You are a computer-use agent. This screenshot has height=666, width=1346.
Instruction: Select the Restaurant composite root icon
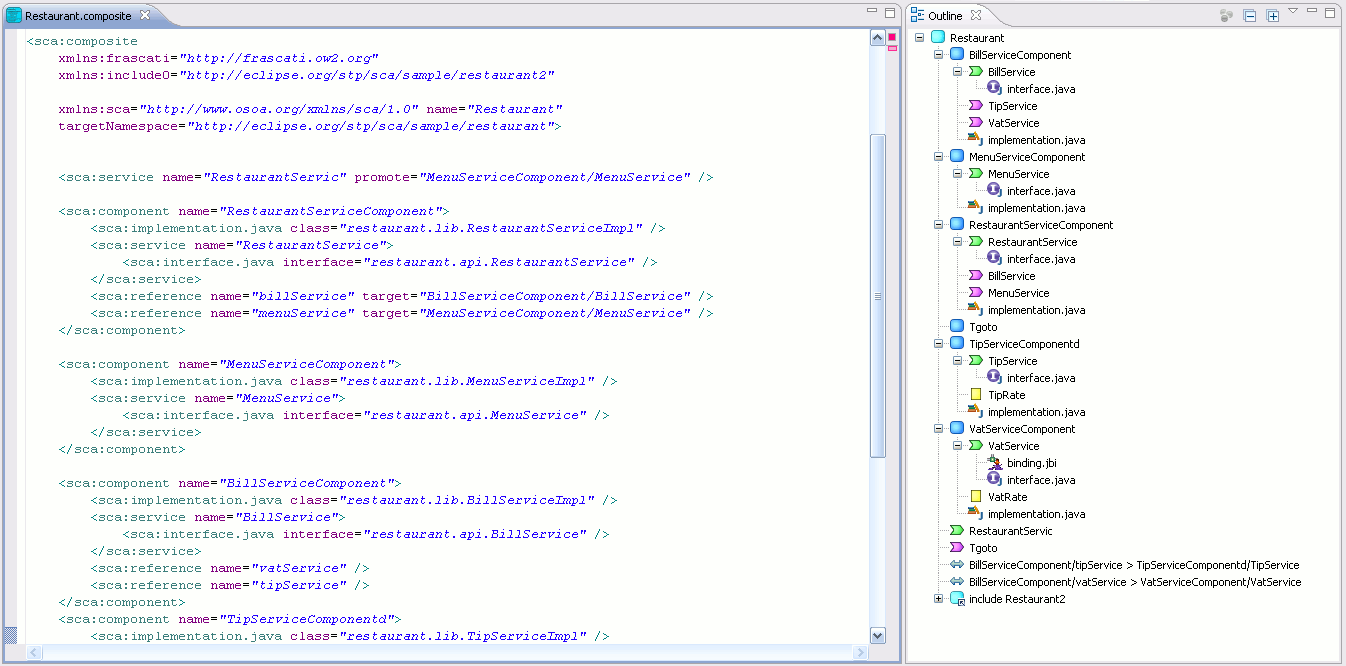(x=938, y=38)
